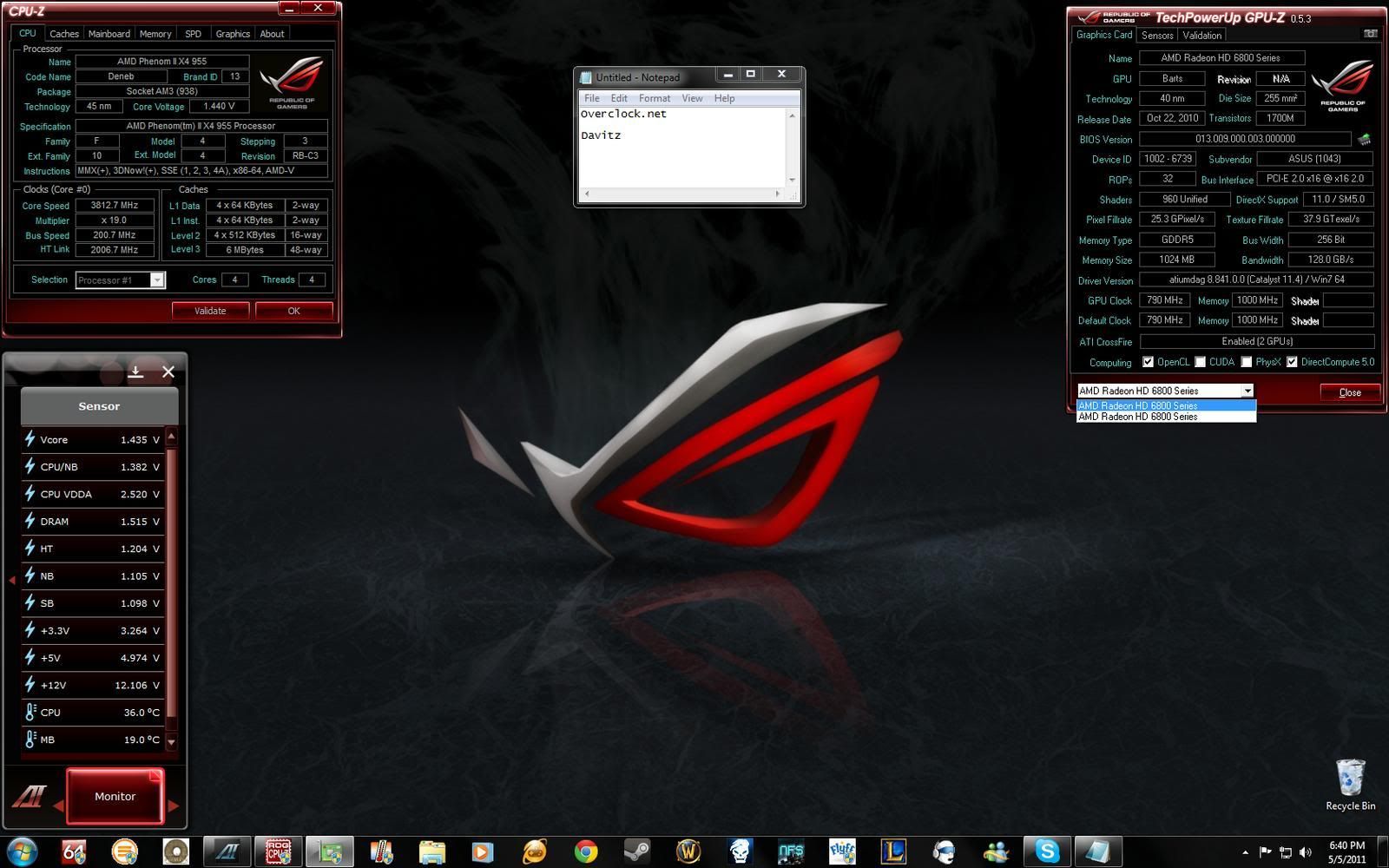Show hidden tray icons arrow
Screen dimensions: 1389x868
1246,852
